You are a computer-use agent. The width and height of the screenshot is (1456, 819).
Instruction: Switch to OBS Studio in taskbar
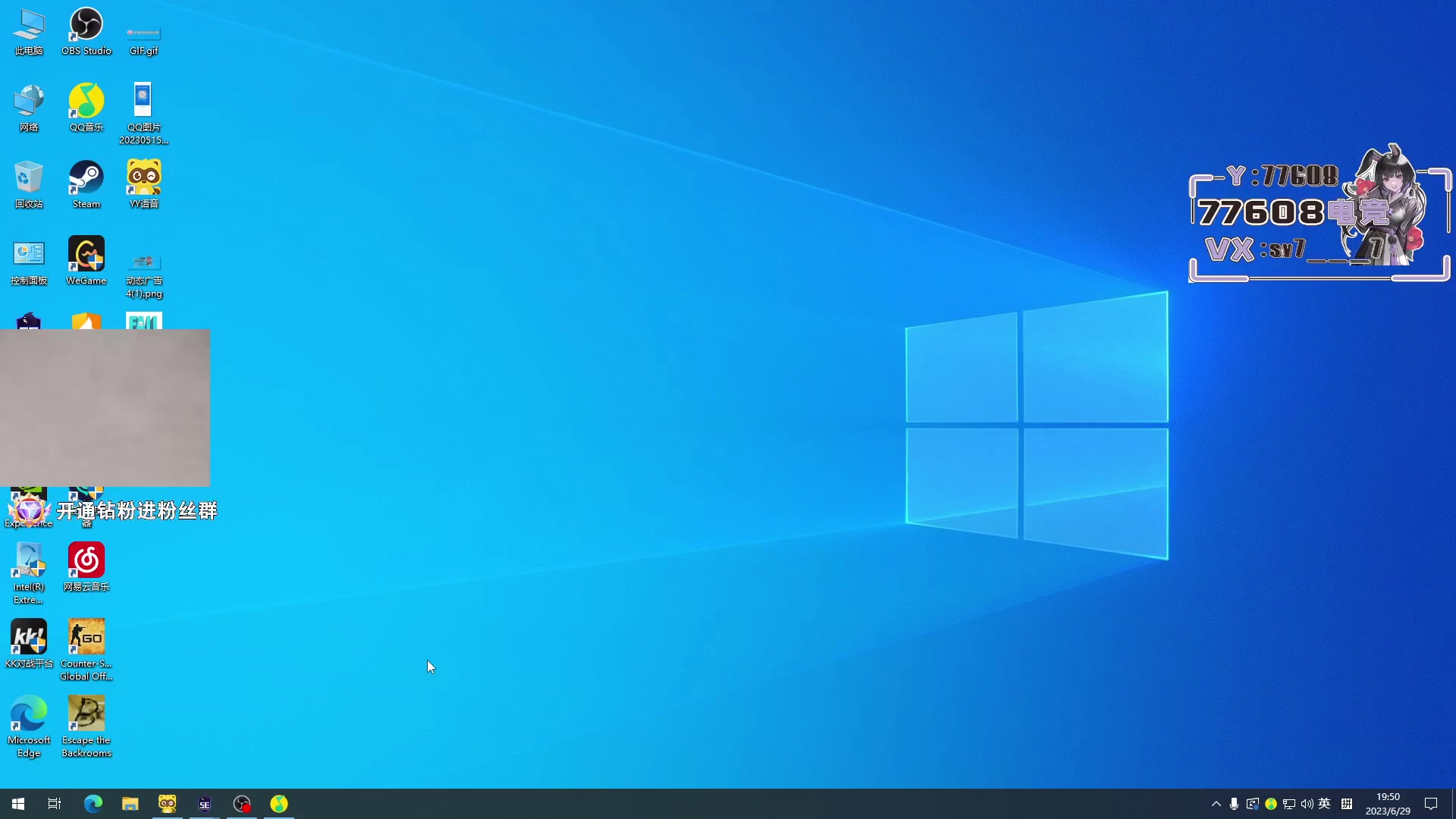tap(242, 804)
